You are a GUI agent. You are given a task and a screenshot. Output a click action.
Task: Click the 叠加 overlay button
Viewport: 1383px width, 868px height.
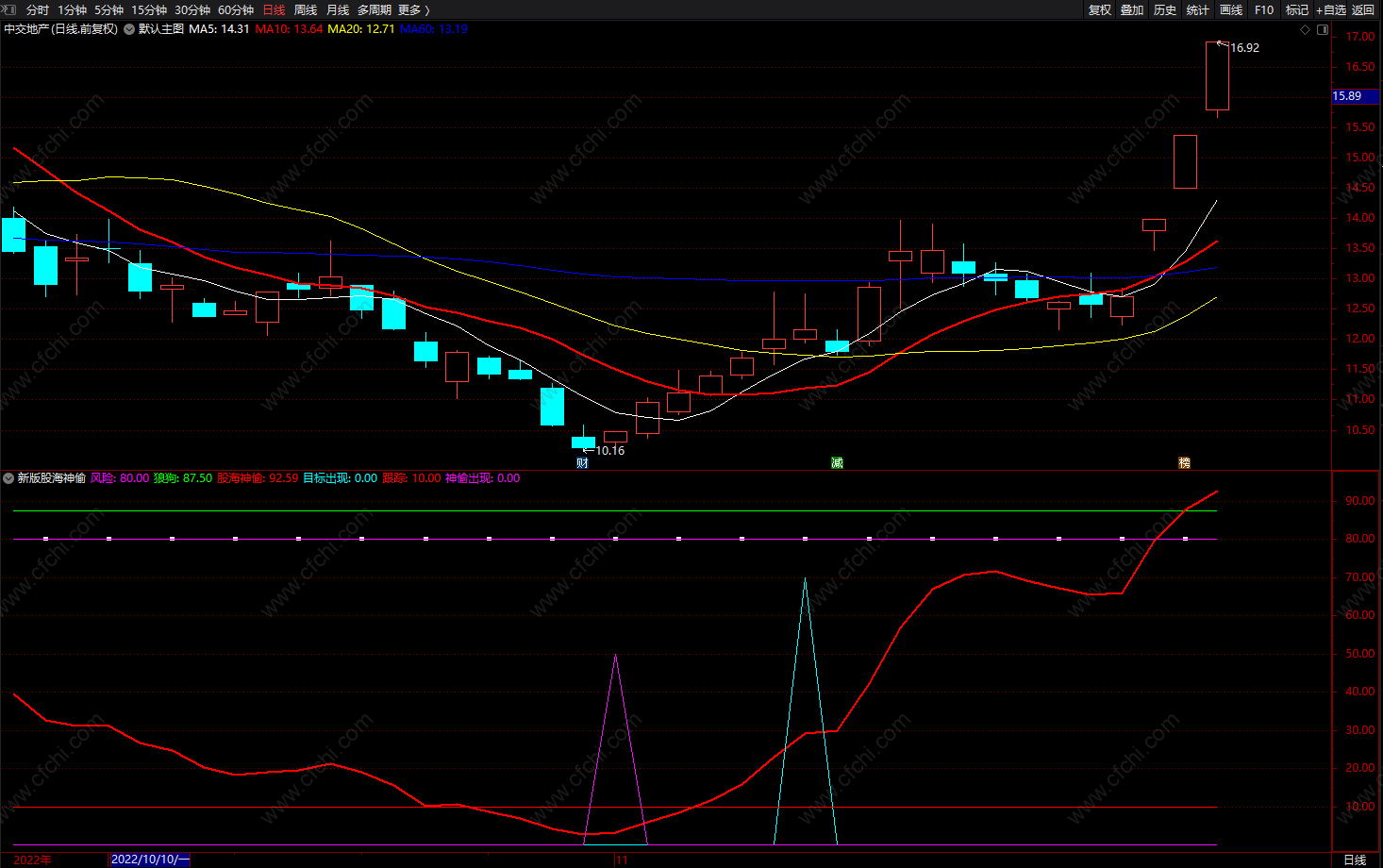point(1132,9)
